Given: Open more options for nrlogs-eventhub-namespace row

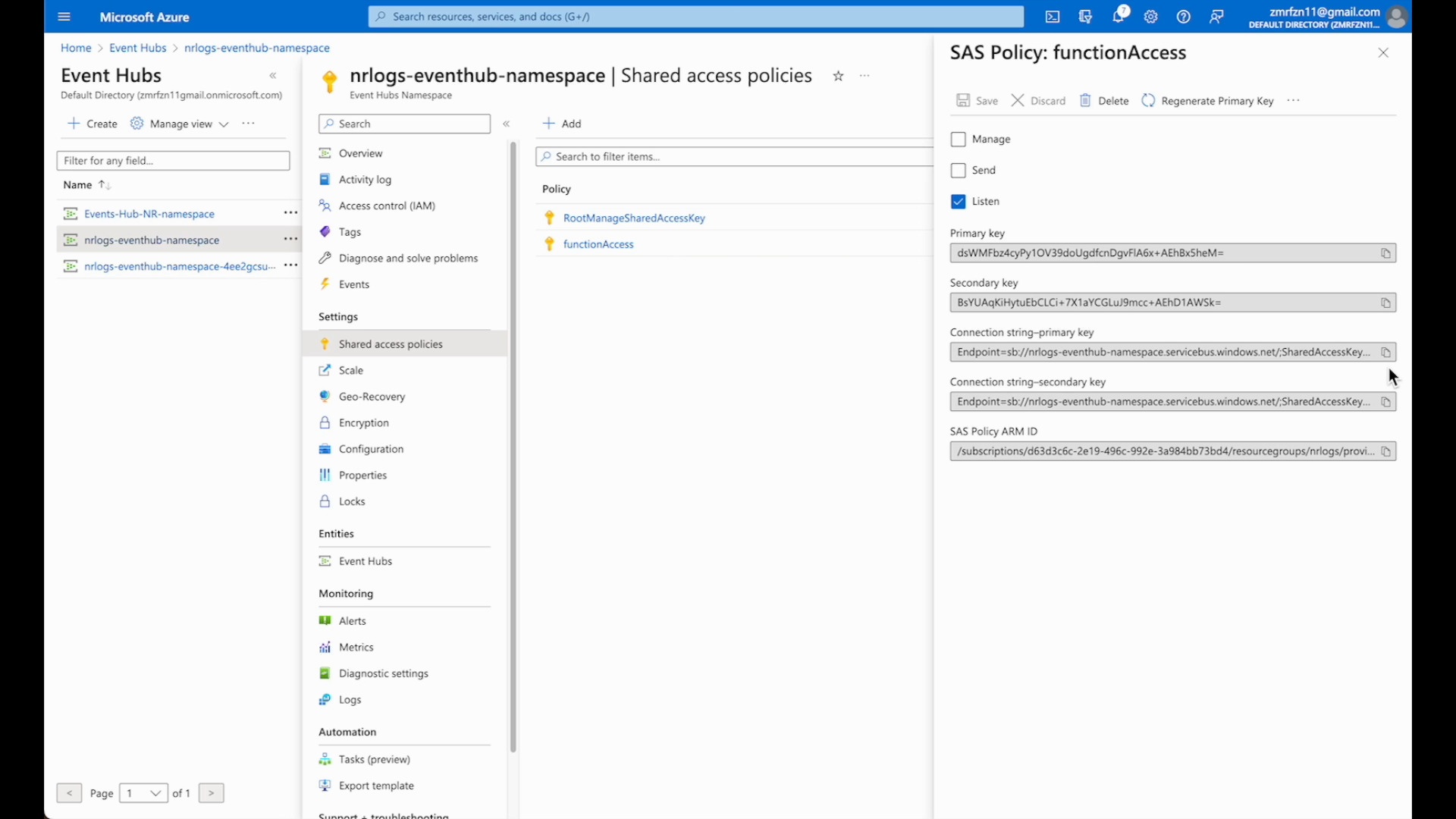Looking at the screenshot, I should tap(290, 239).
